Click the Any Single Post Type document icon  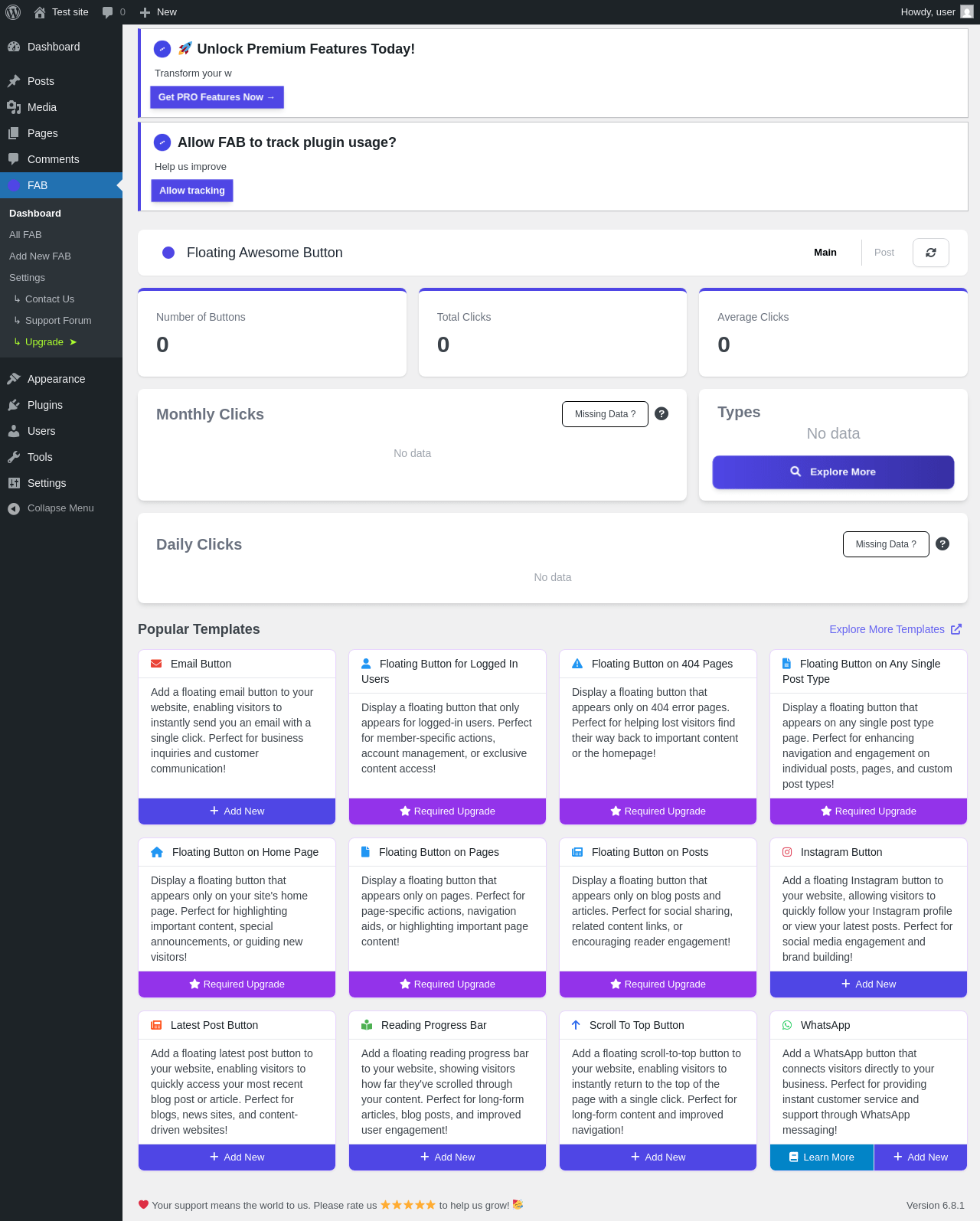click(786, 664)
